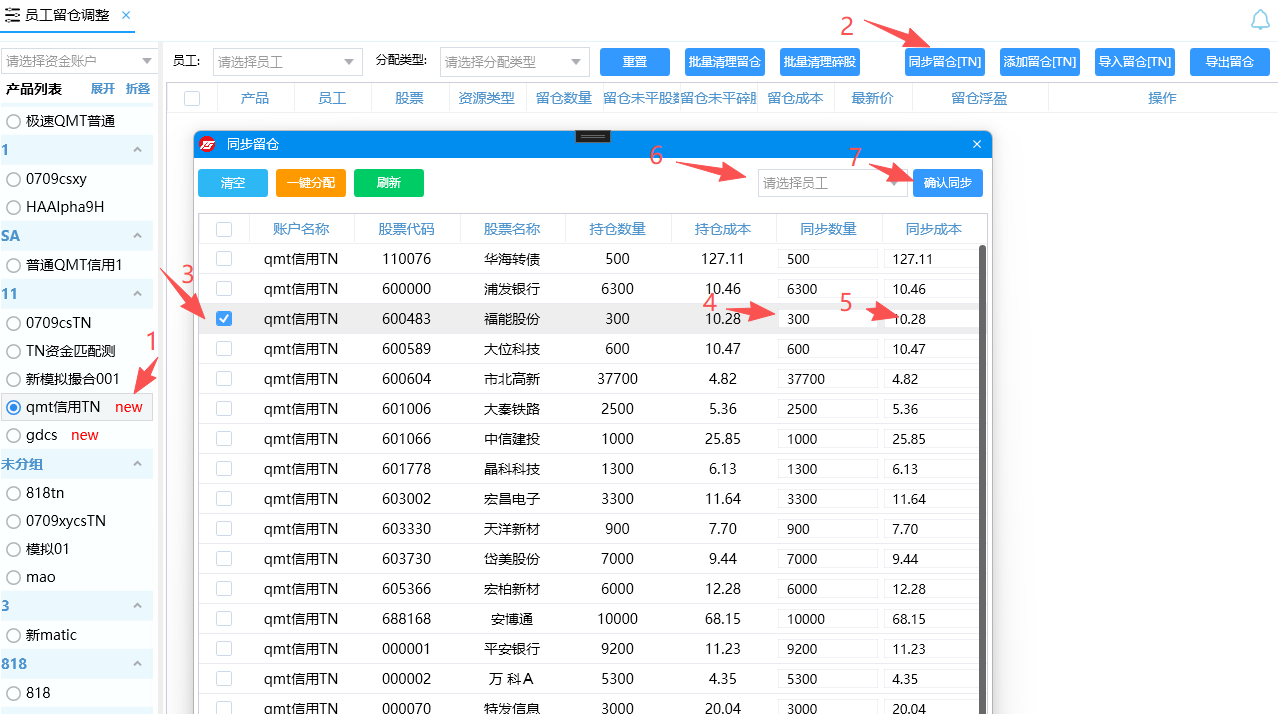Click the green 刷新 button

pyautogui.click(x=389, y=183)
